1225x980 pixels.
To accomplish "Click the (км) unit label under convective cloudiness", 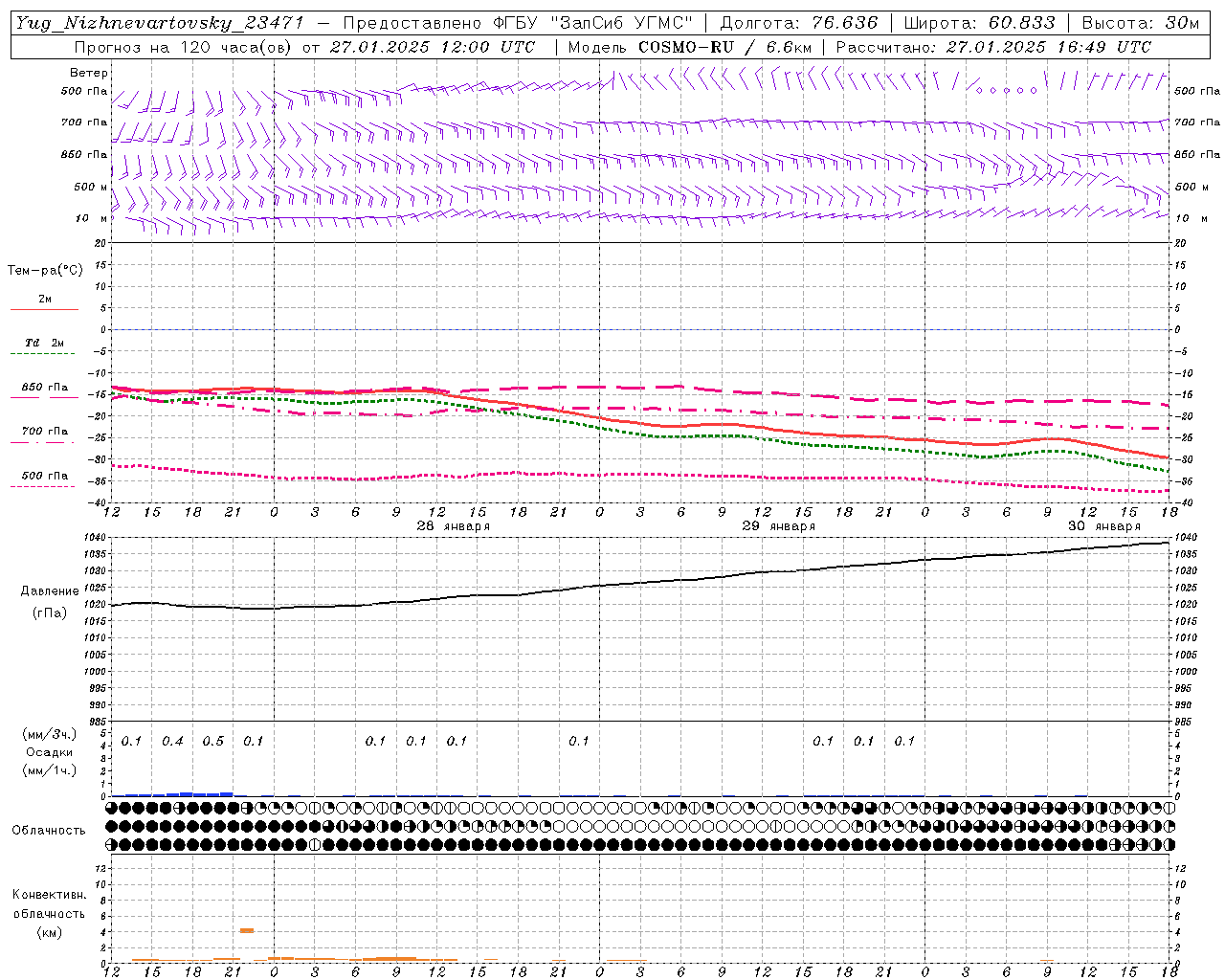I will (x=49, y=932).
